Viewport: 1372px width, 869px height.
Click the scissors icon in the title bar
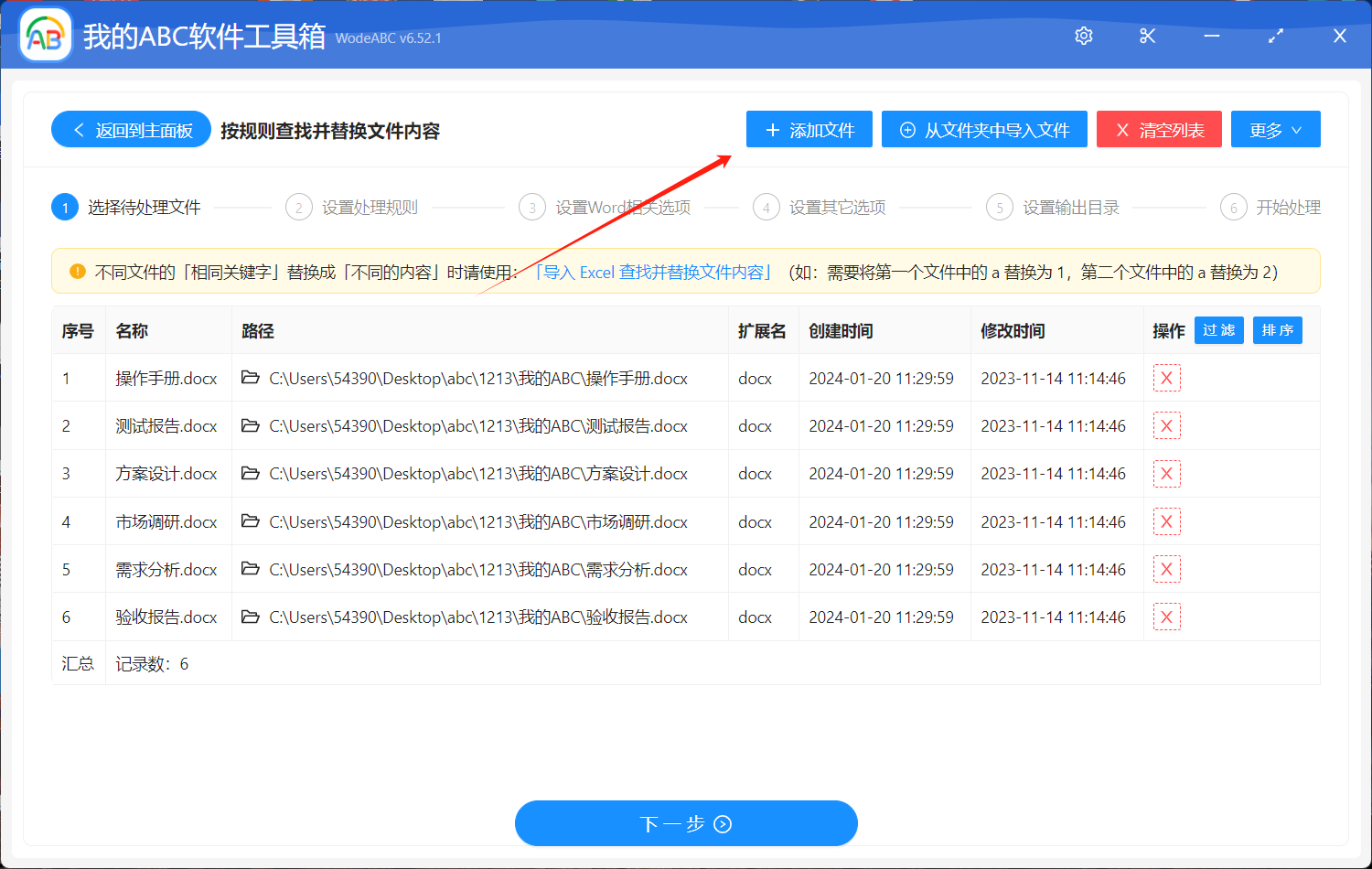[1147, 36]
